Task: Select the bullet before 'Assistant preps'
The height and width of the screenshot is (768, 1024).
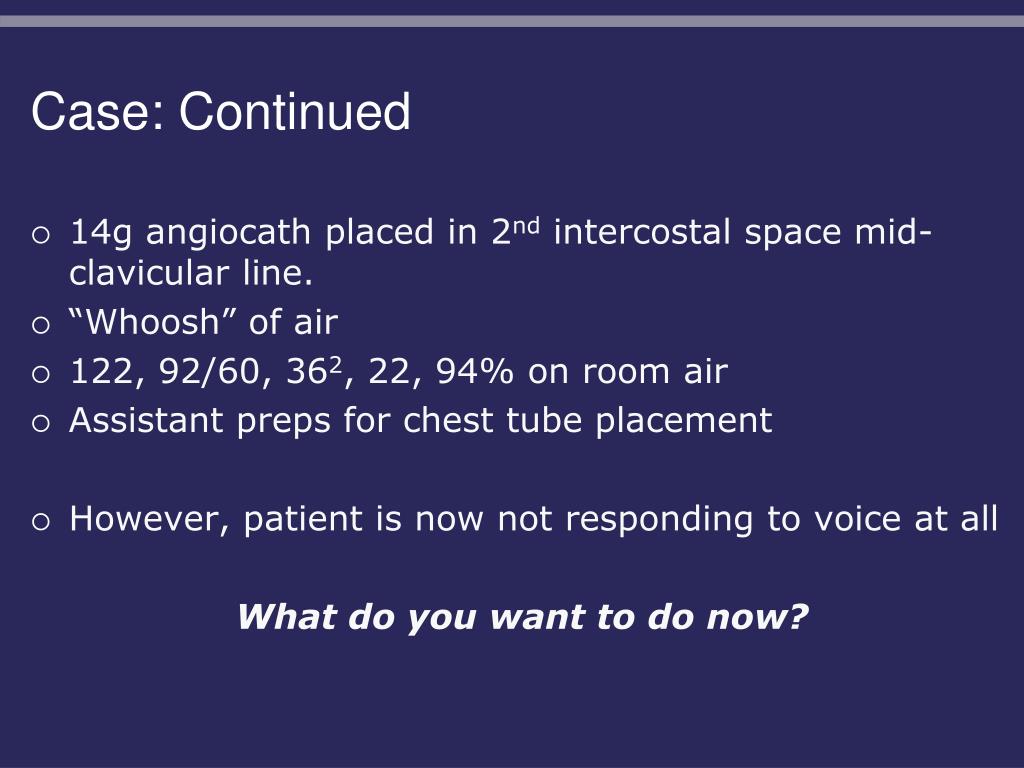Action: [x=40, y=423]
